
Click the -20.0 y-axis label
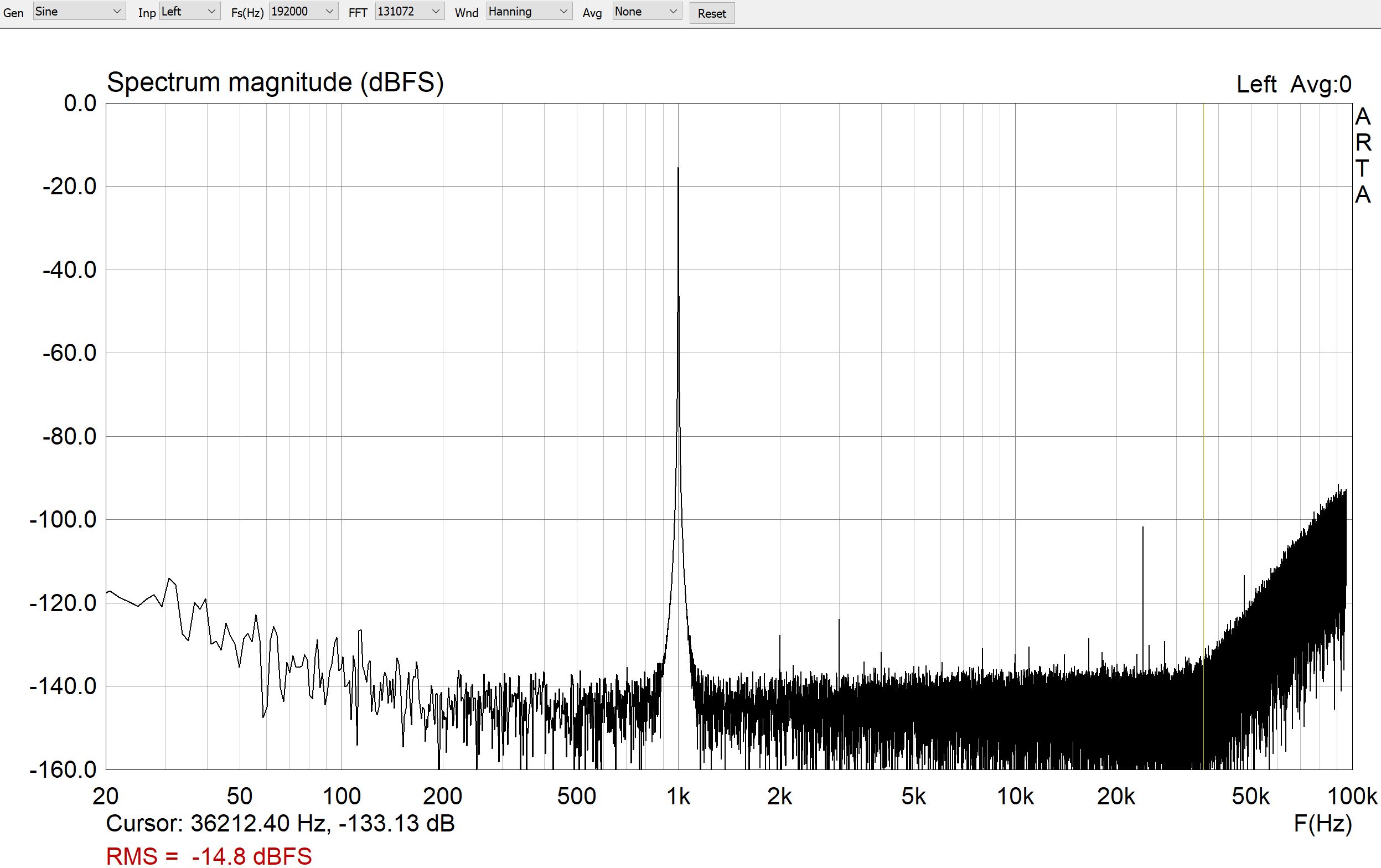(x=69, y=187)
